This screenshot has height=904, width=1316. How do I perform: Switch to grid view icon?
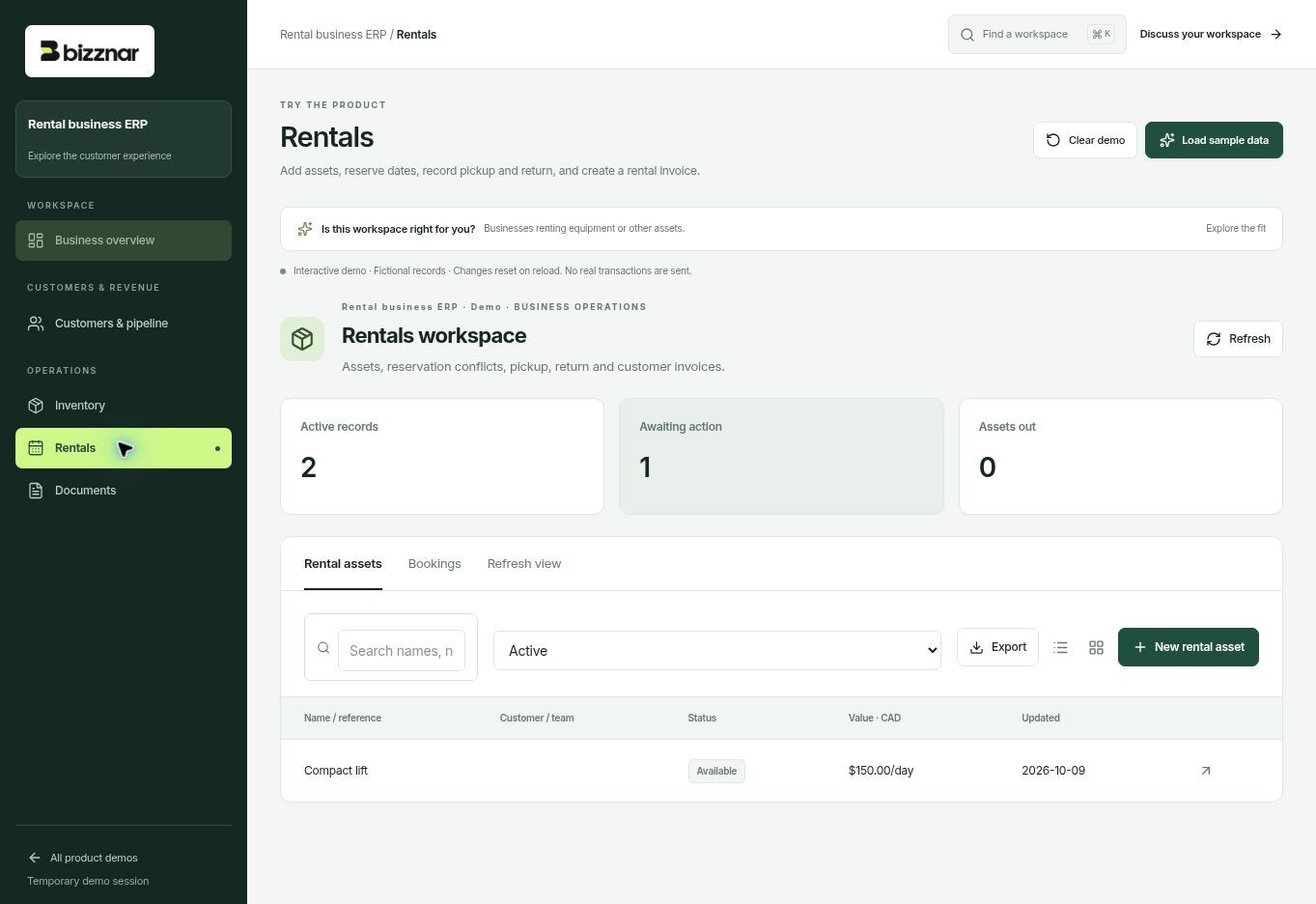tap(1096, 648)
